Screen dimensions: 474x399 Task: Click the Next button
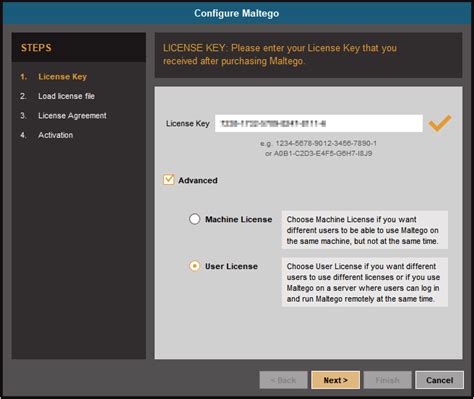pos(335,380)
